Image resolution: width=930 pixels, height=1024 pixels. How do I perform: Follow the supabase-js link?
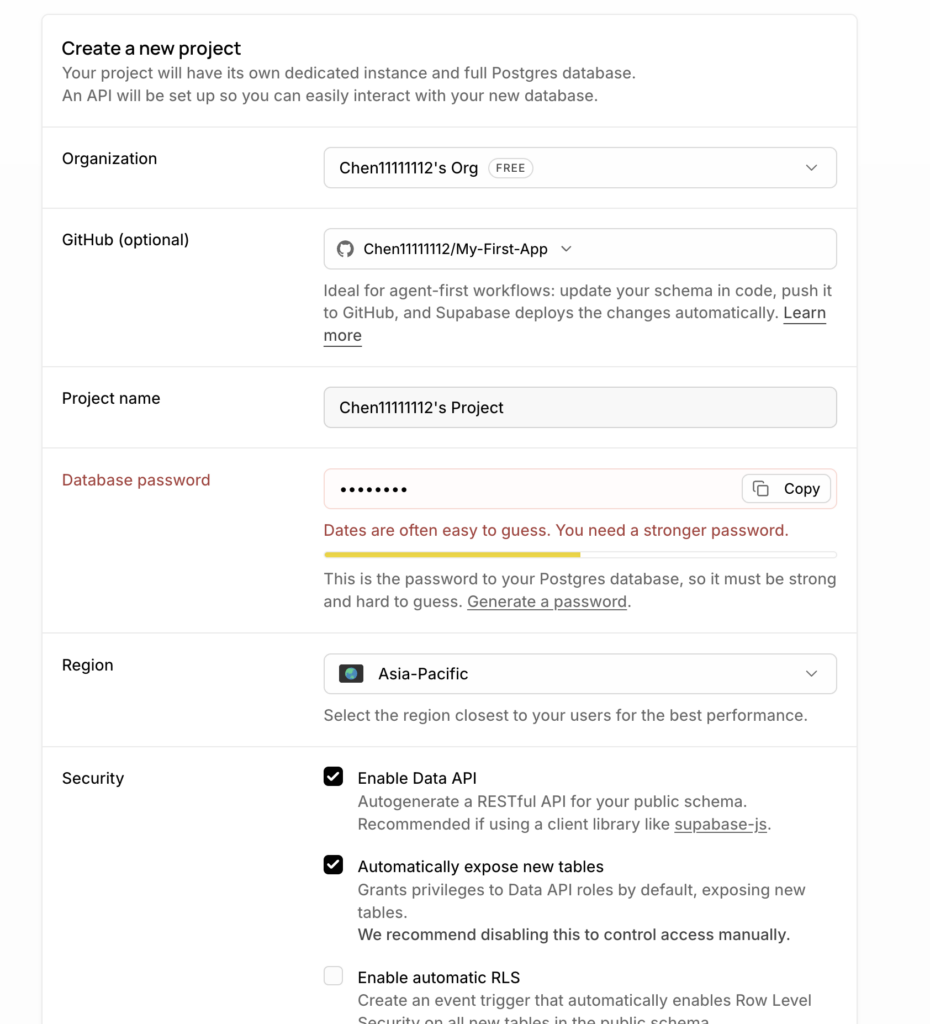720,824
